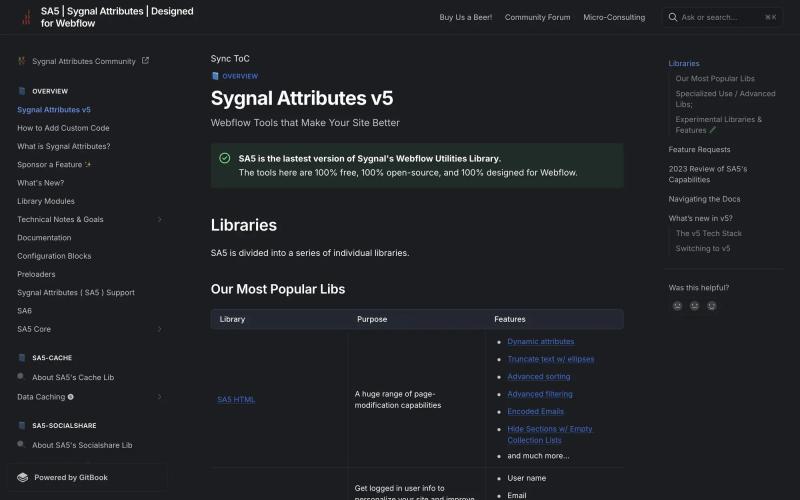Click the site title SA5 Sygnal Attributes

117,17
